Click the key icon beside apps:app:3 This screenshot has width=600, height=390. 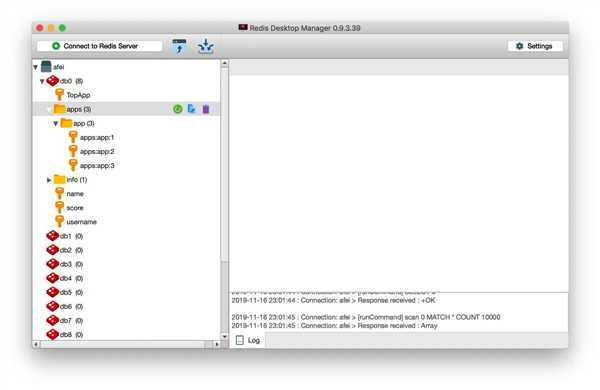coord(73,165)
